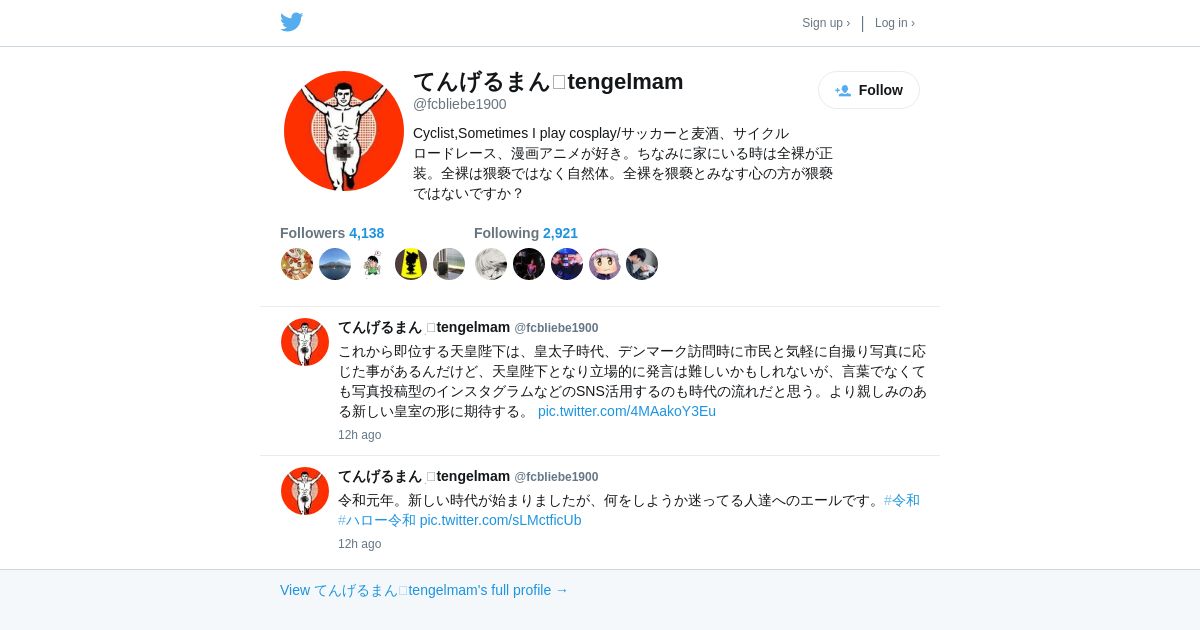The width and height of the screenshot is (1200, 630).
Task: Follow the tengelmam account
Action: coord(869,90)
